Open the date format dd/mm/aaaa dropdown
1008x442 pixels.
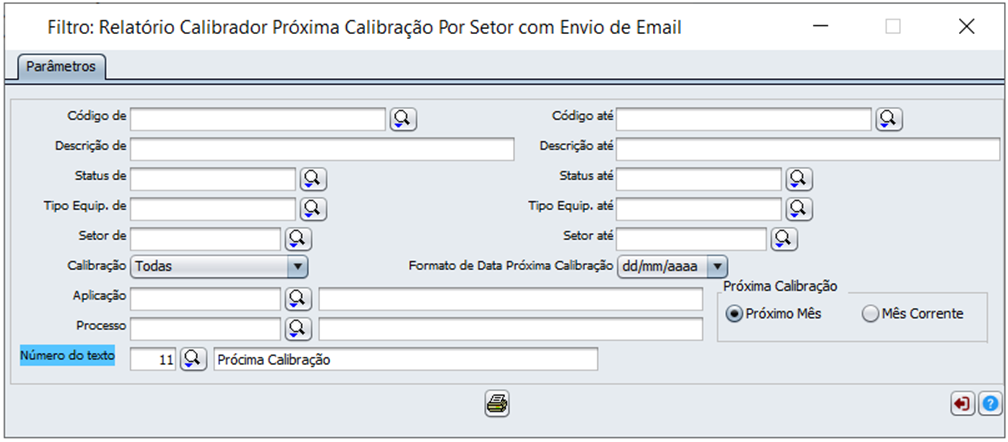tap(717, 267)
